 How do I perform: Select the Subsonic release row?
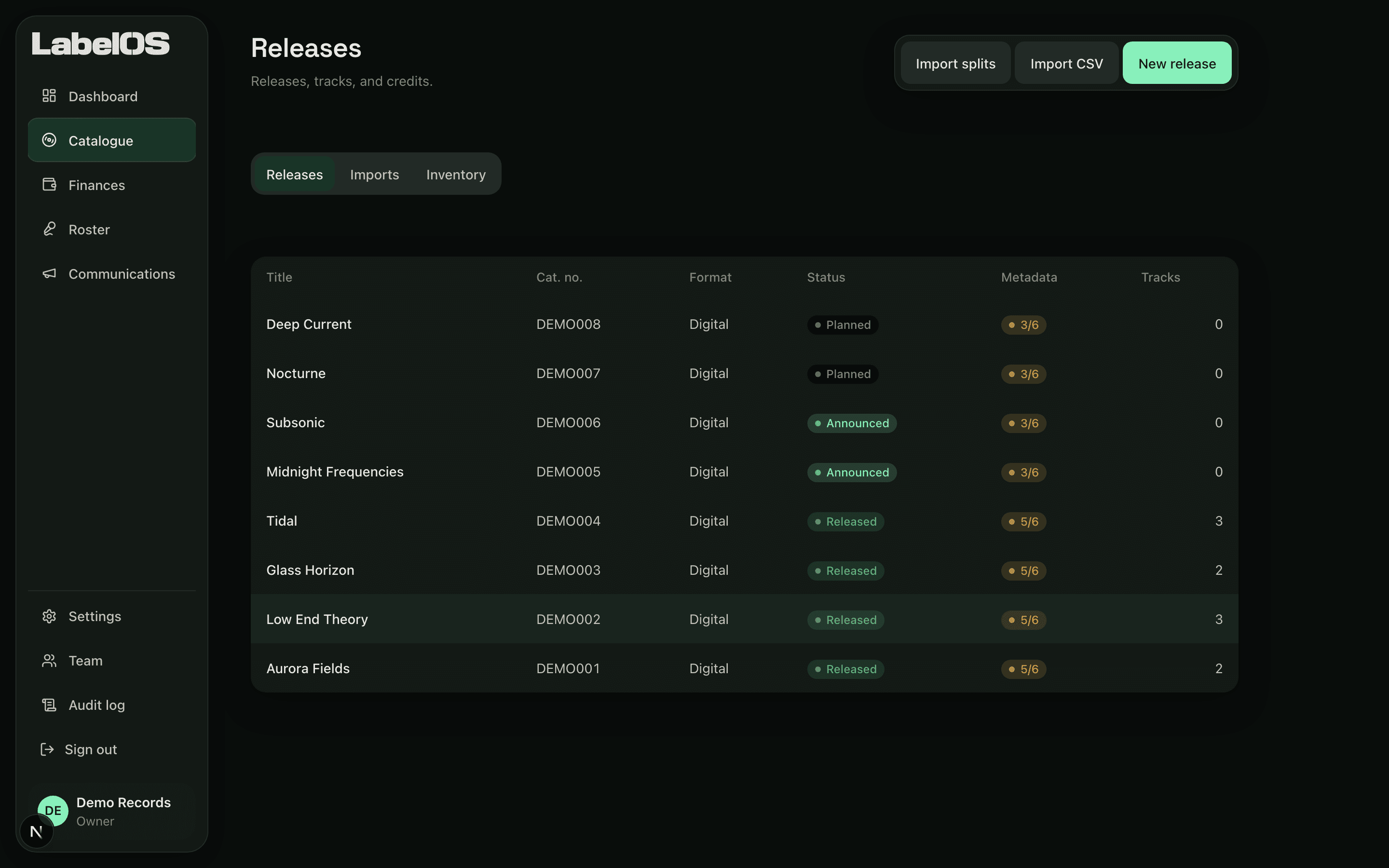tap(745, 422)
